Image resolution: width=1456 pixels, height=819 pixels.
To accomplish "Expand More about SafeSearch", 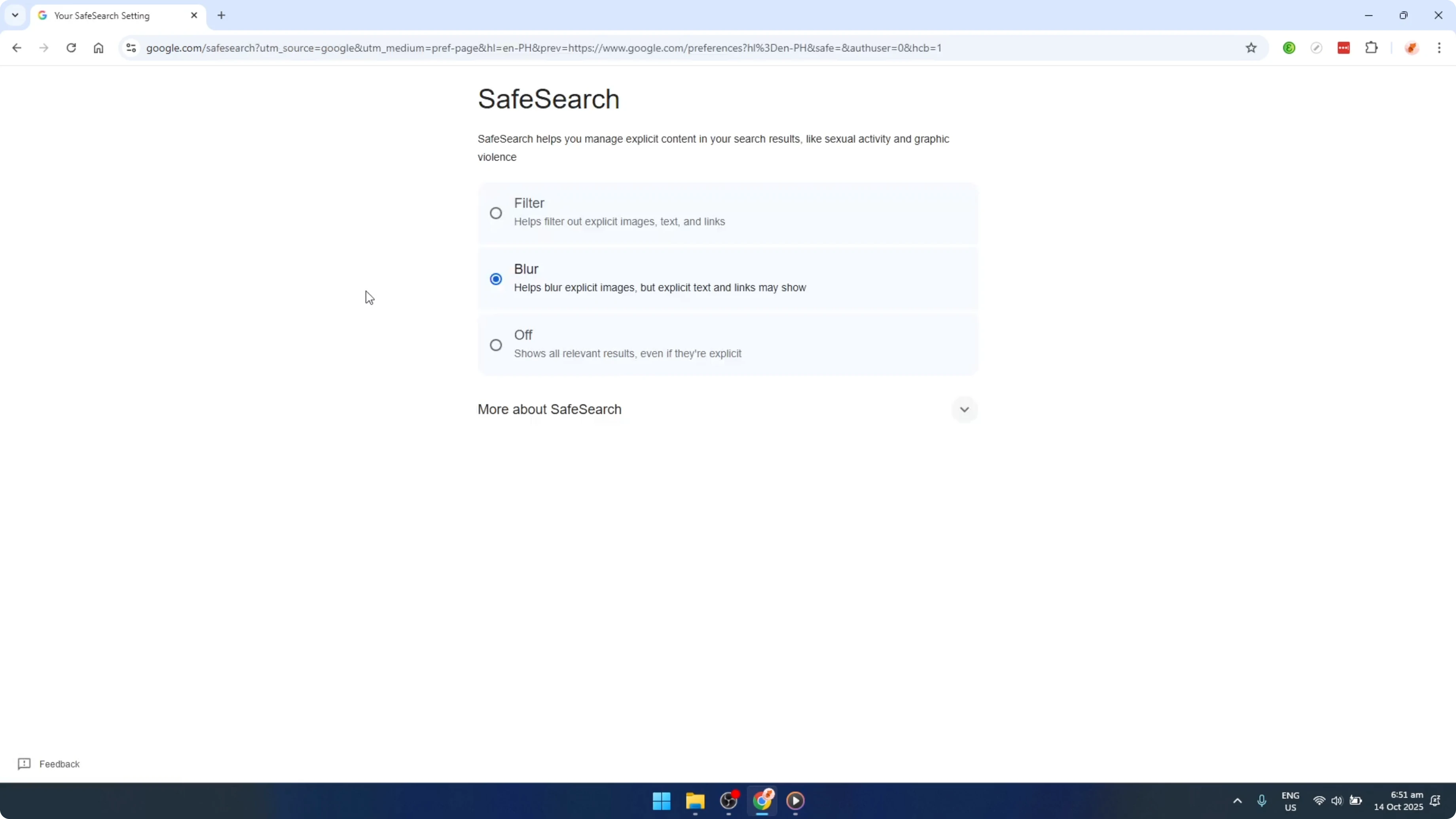I will pos(964,409).
